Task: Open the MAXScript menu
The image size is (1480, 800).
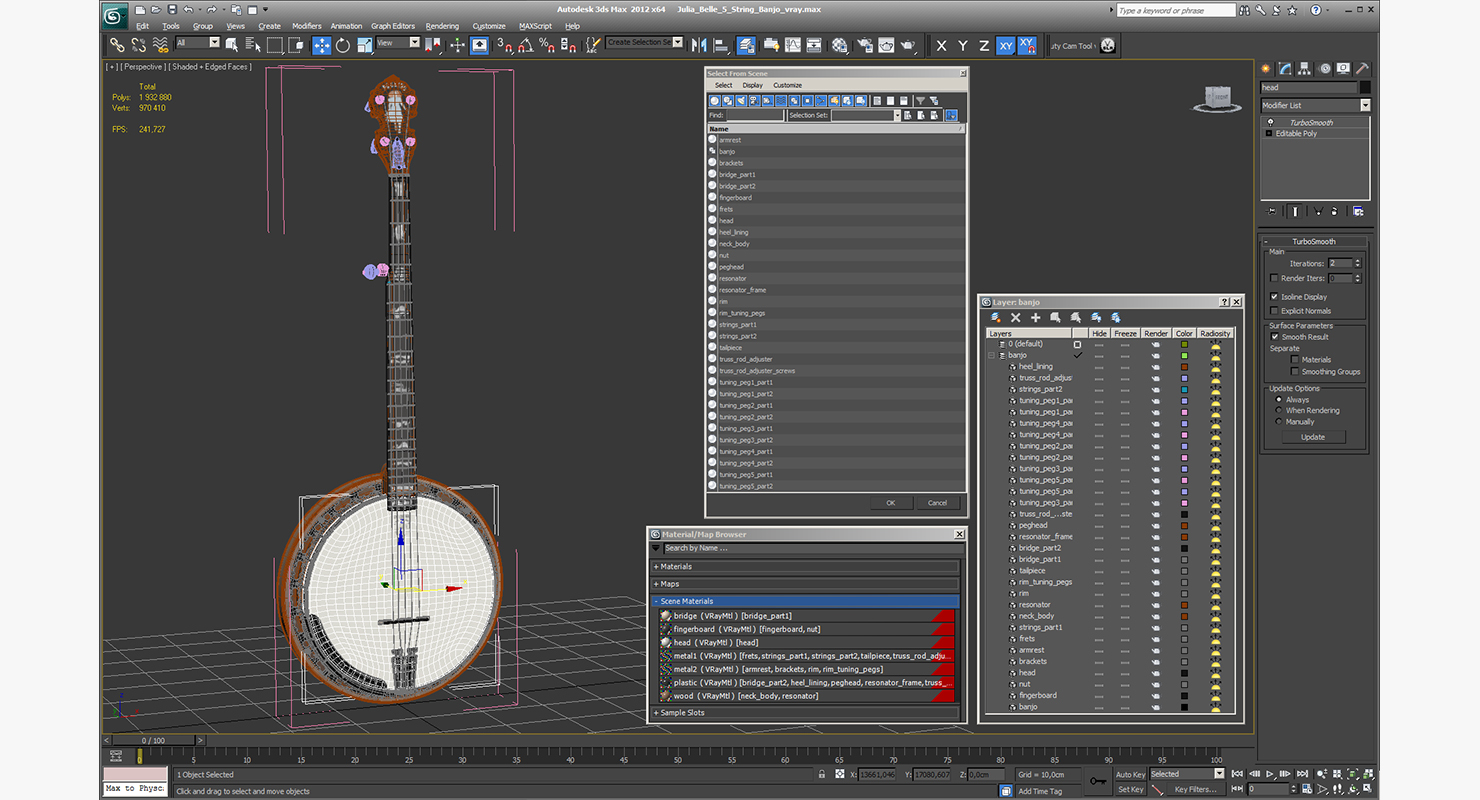Action: point(535,26)
